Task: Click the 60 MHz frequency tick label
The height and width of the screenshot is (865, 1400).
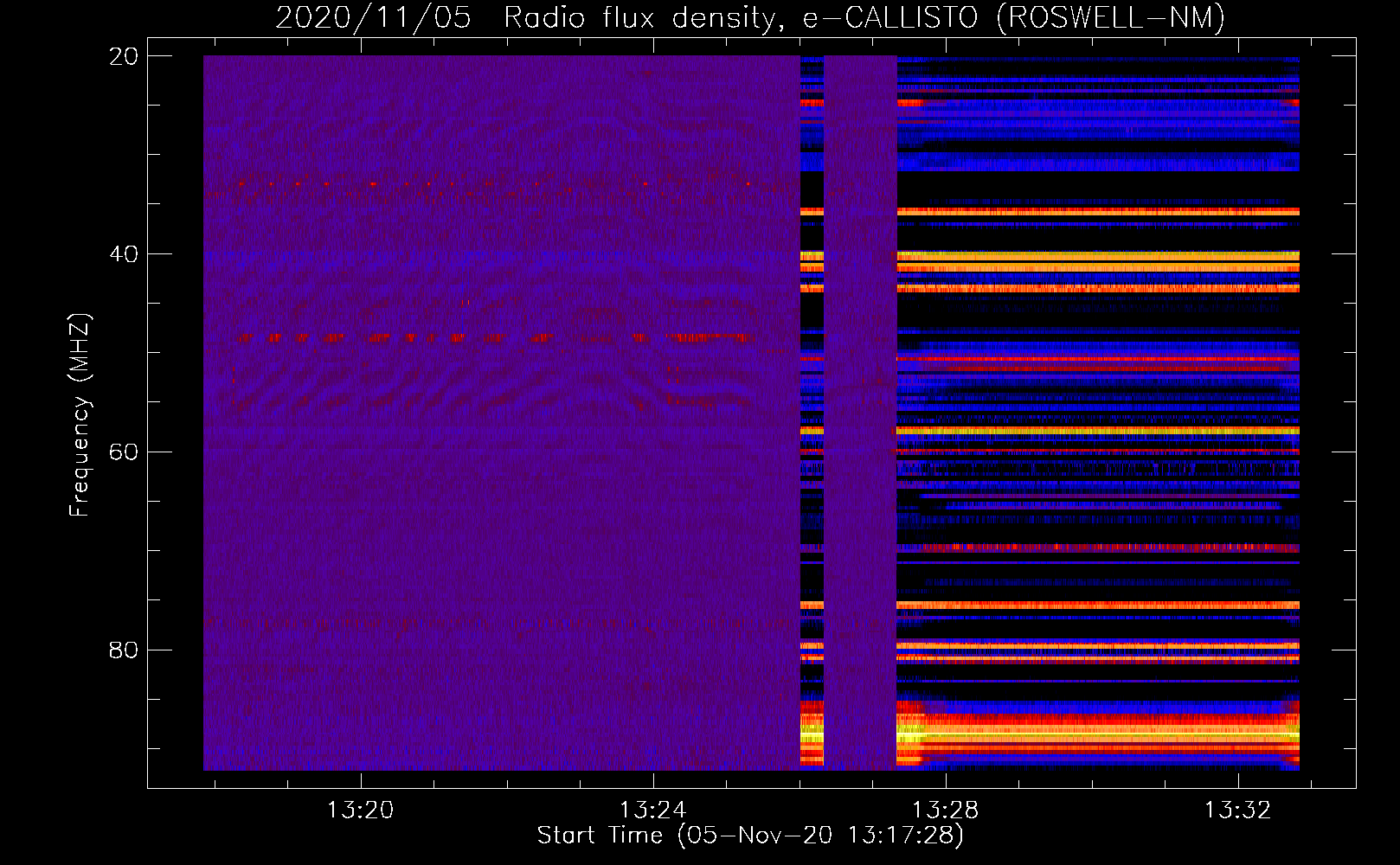Action: [124, 452]
